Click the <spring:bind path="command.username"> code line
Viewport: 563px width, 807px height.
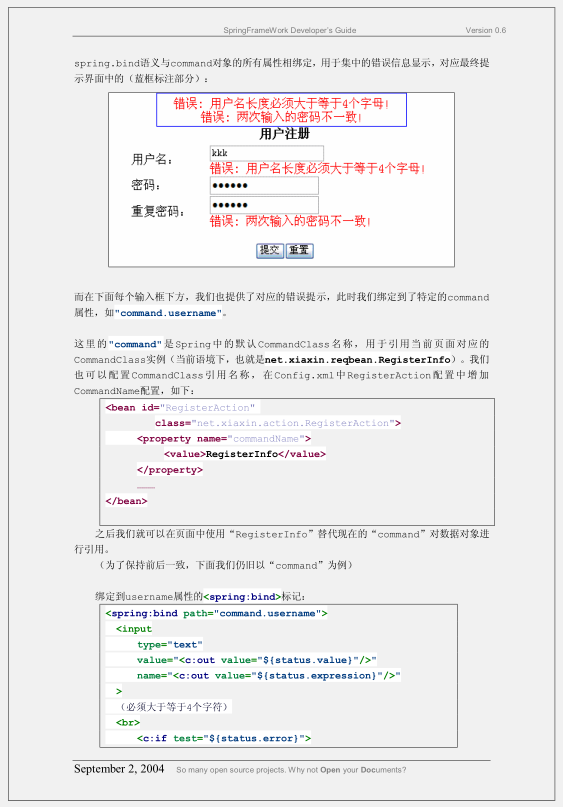pyautogui.click(x=216, y=613)
